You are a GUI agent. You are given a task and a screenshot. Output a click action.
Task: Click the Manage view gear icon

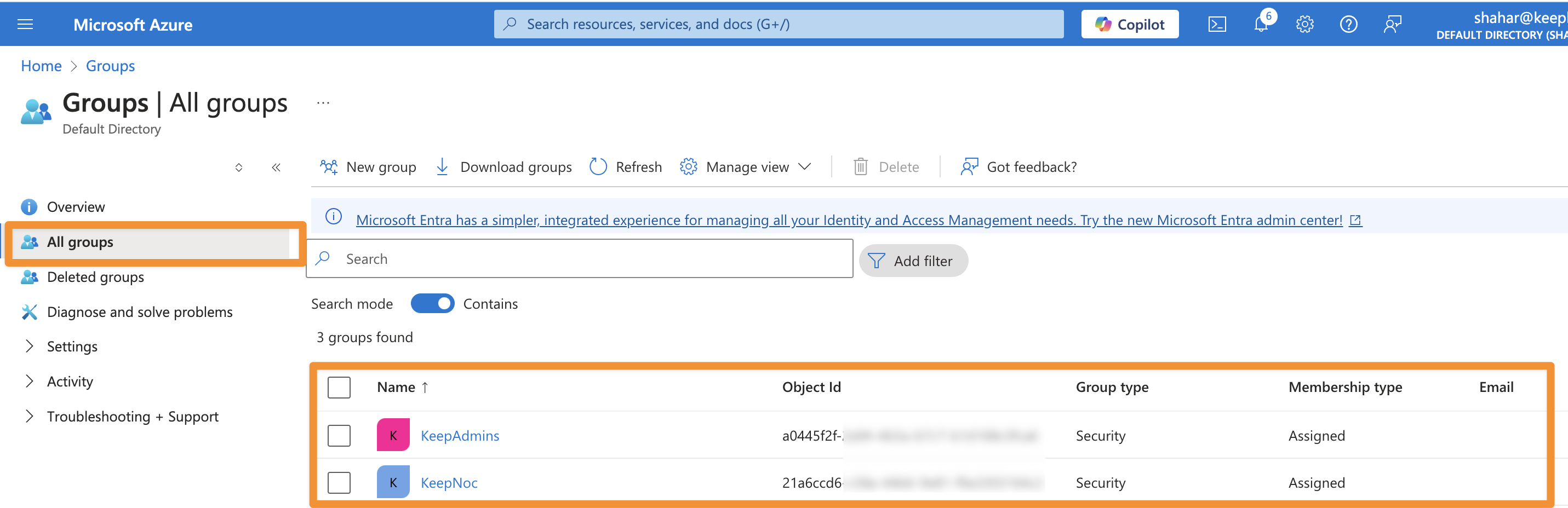coord(689,167)
